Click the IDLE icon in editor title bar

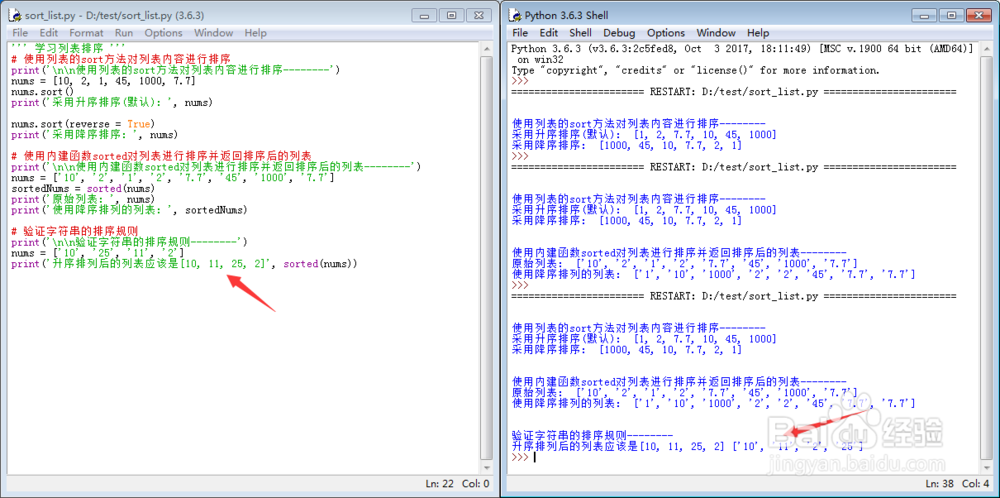pyautogui.click(x=15, y=15)
